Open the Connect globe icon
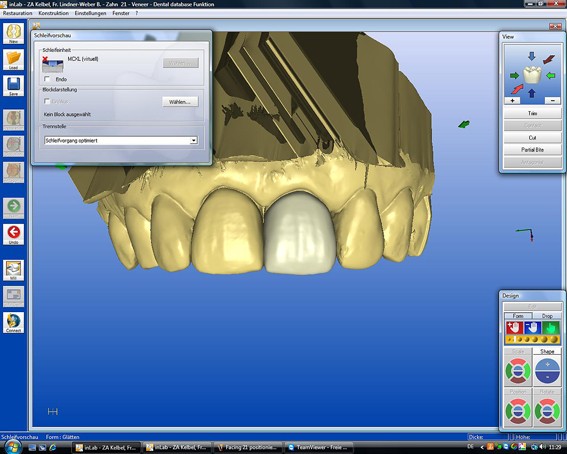 tap(13, 322)
